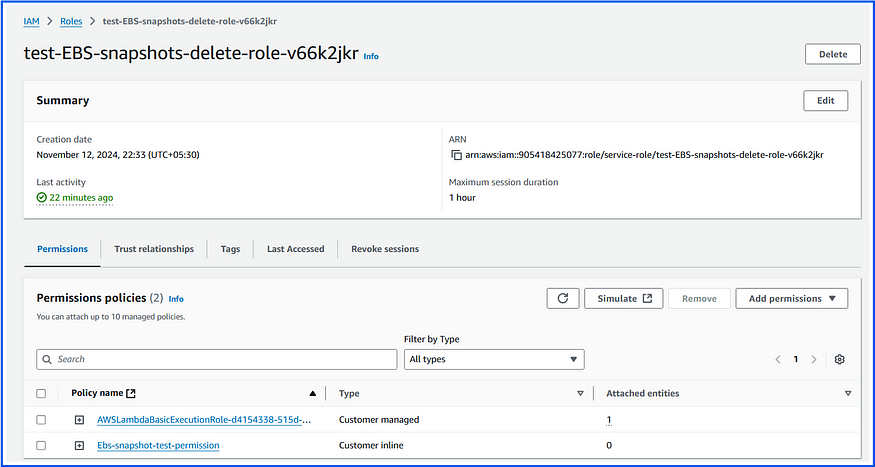
Task: Click the Edit summary button
Action: tap(825, 100)
